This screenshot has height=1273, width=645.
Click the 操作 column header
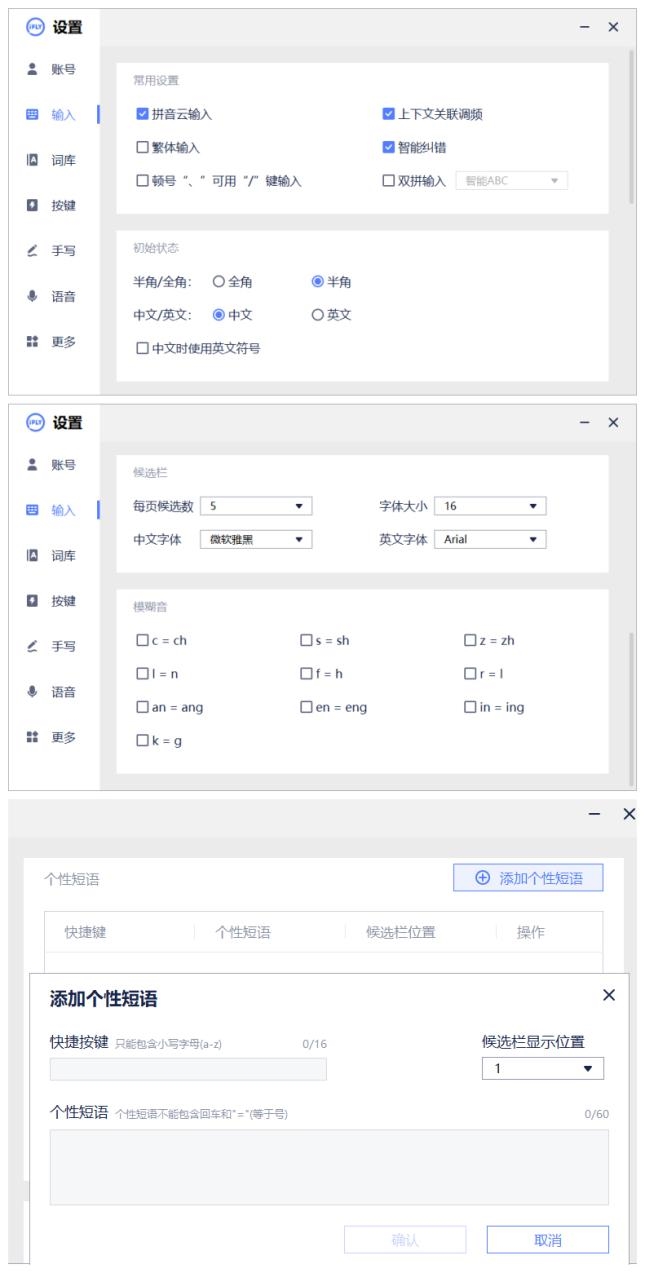(531, 932)
